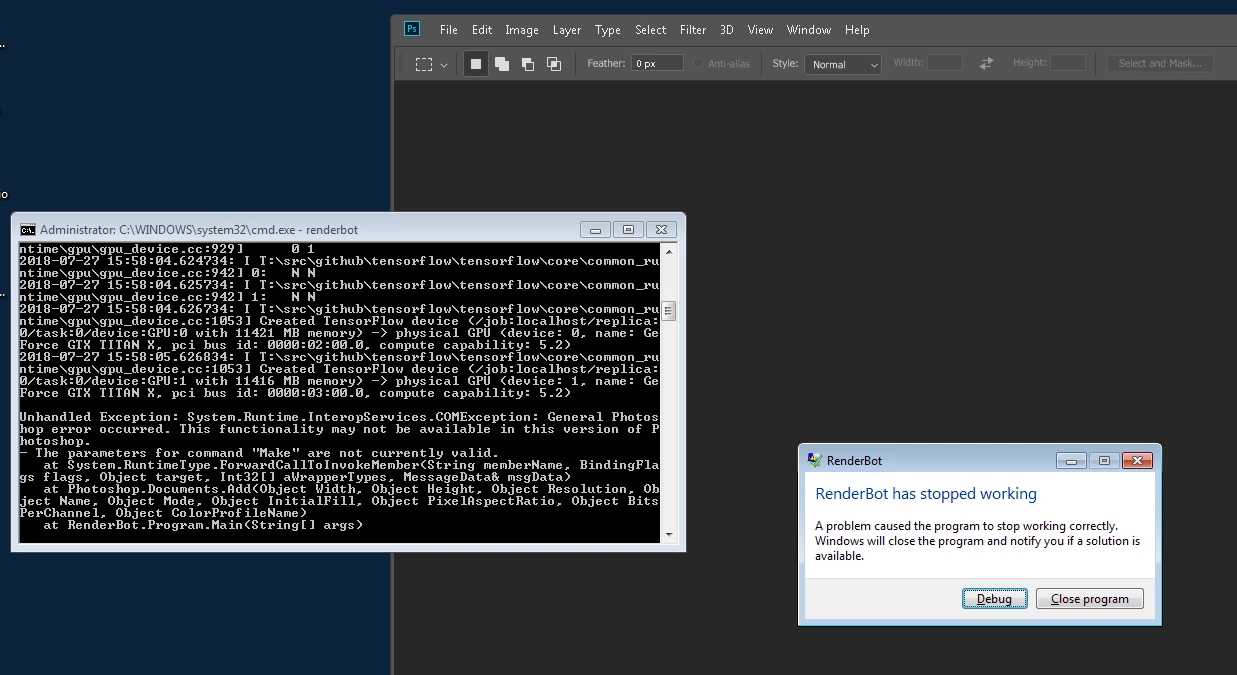Click Close program in RenderBot dialog
The height and width of the screenshot is (675, 1237).
[x=1089, y=599]
